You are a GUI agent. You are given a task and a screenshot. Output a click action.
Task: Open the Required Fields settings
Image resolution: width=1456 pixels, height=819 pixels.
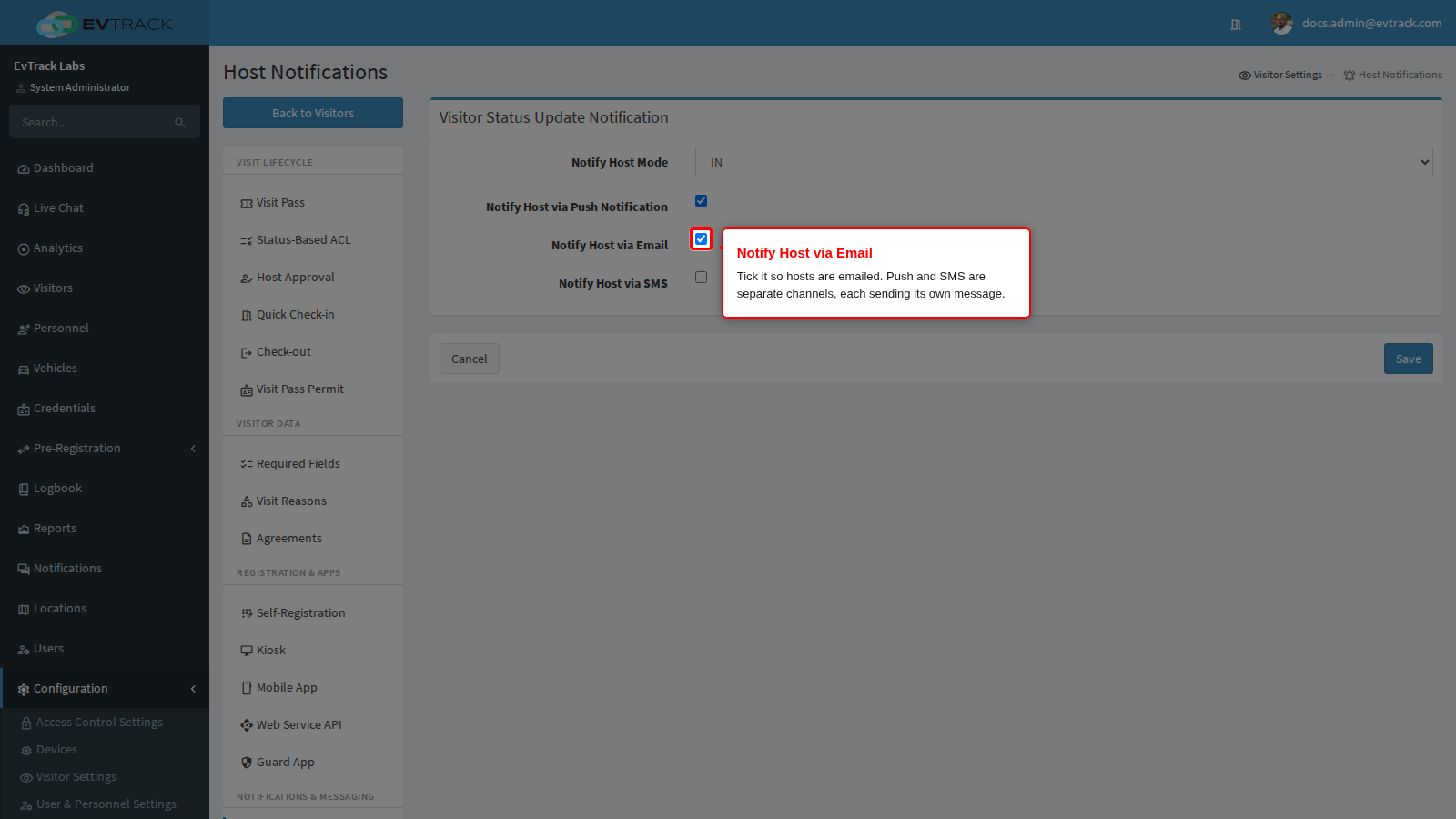click(313, 464)
